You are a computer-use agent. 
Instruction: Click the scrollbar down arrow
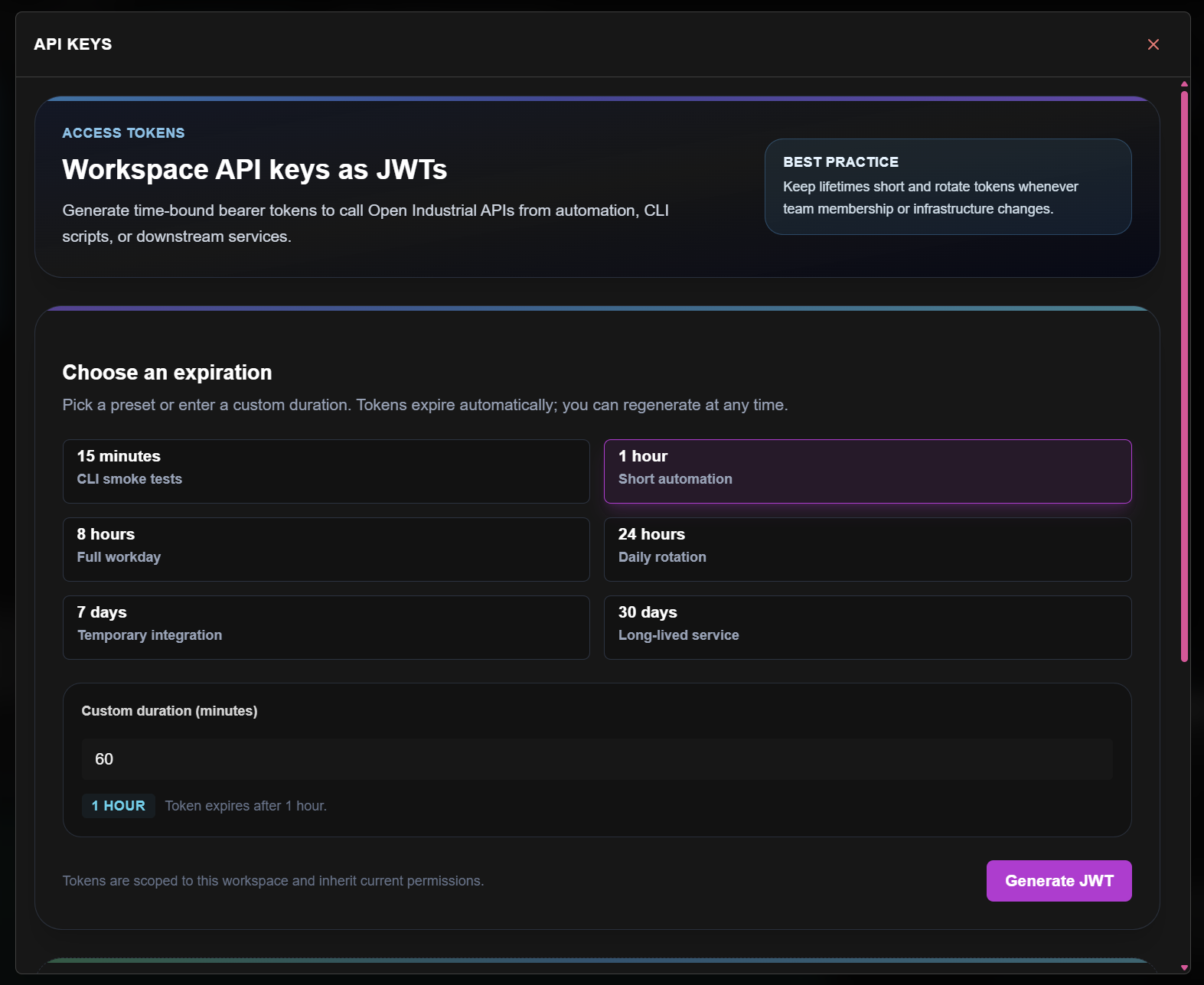click(x=1184, y=968)
